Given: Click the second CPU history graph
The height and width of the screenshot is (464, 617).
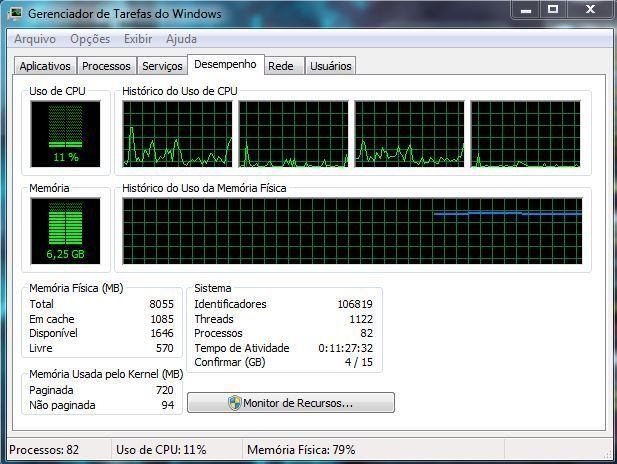Looking at the screenshot, I should coord(294,134).
